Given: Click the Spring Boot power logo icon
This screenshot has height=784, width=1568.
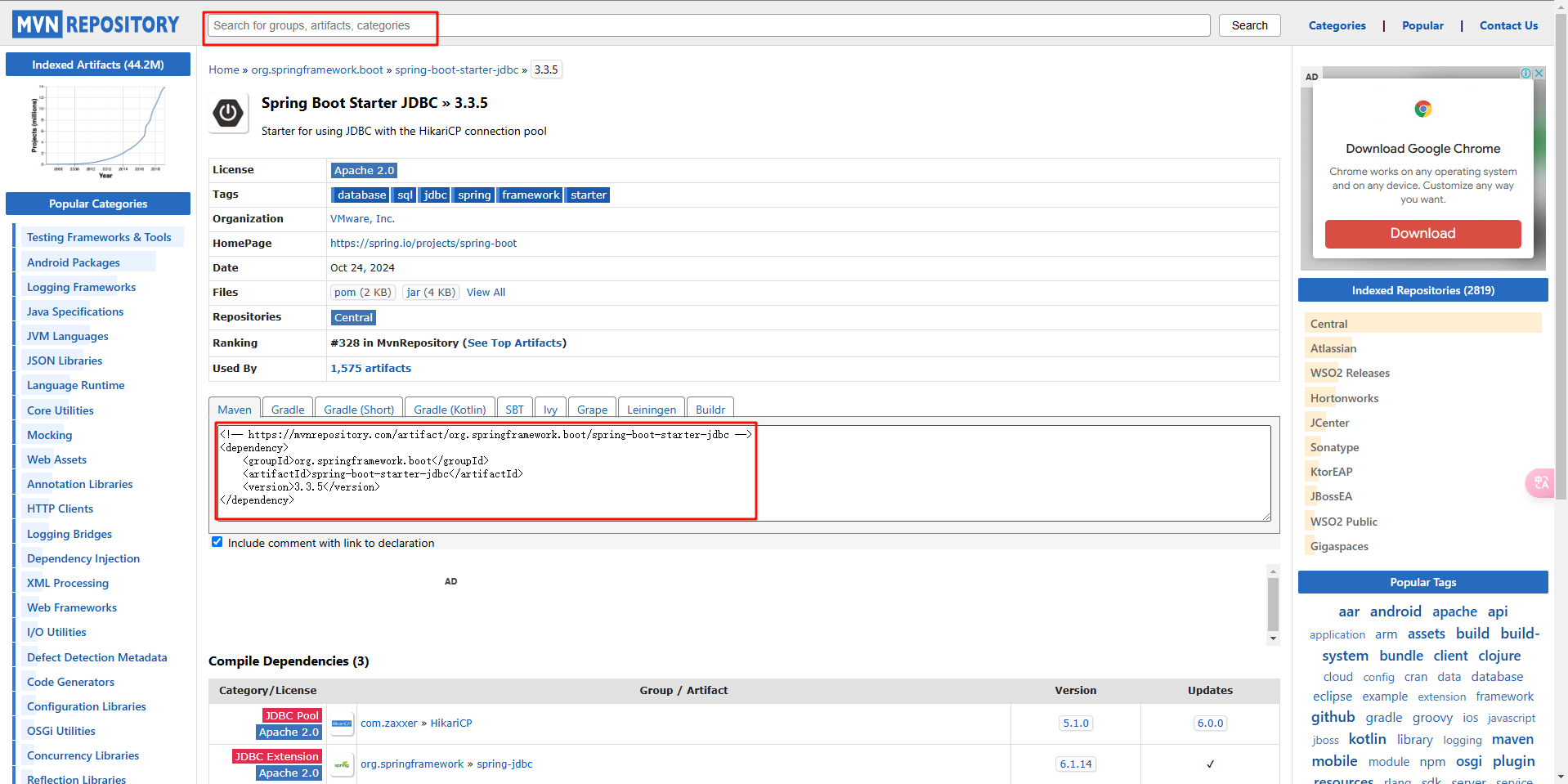Looking at the screenshot, I should [x=228, y=113].
